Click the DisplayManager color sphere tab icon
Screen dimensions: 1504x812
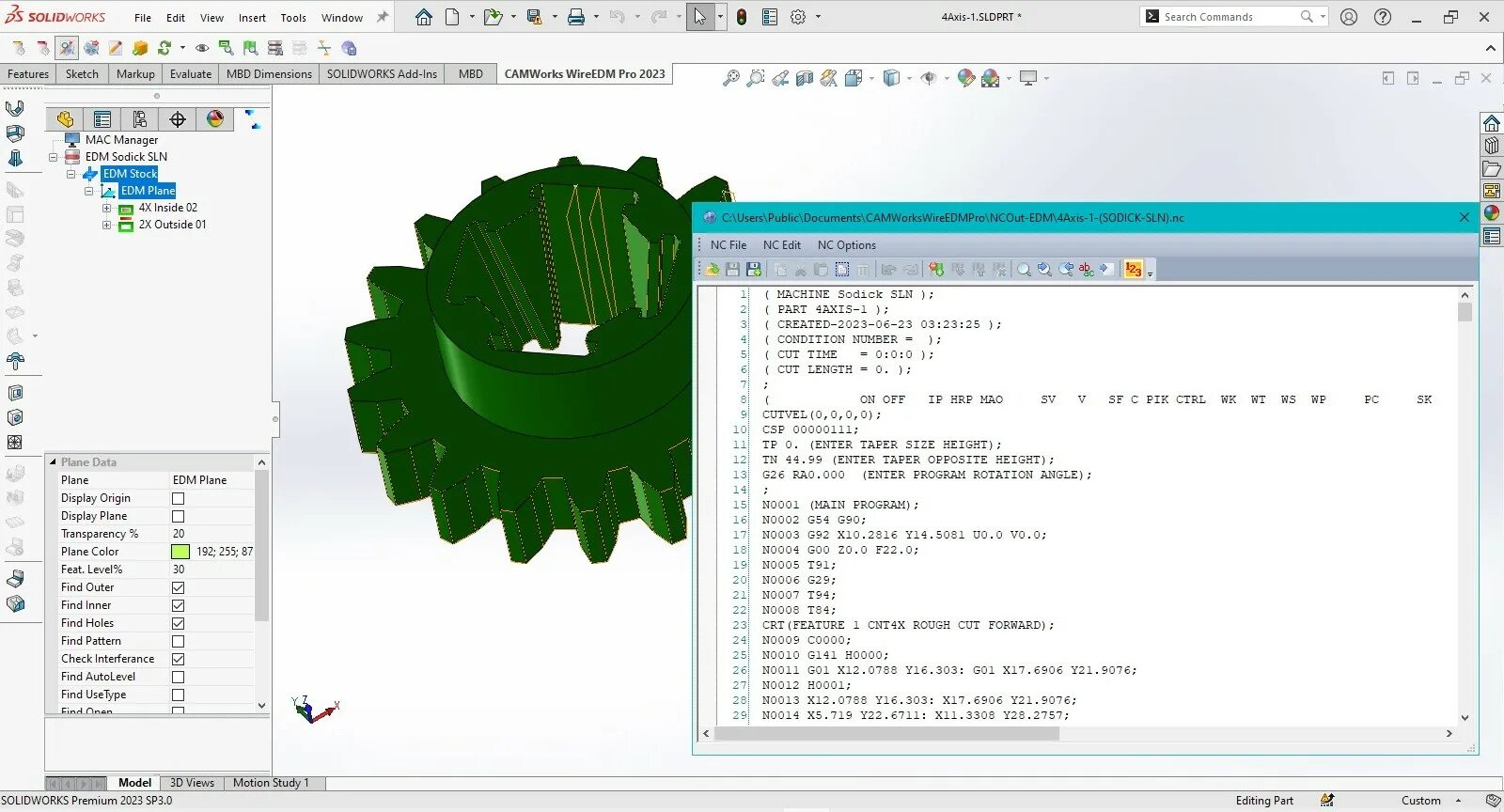click(x=215, y=119)
